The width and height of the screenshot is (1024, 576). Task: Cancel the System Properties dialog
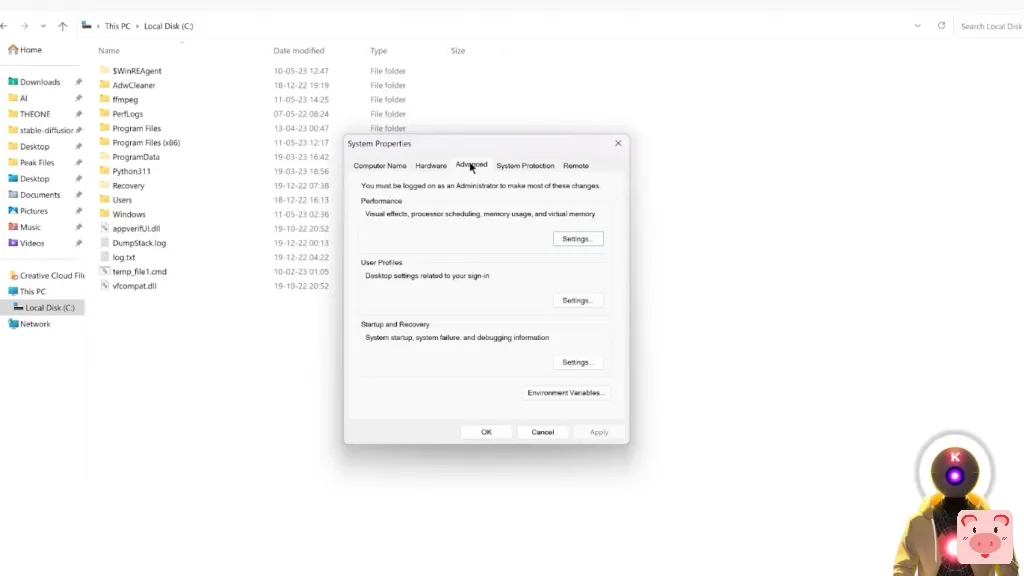pyautogui.click(x=543, y=432)
